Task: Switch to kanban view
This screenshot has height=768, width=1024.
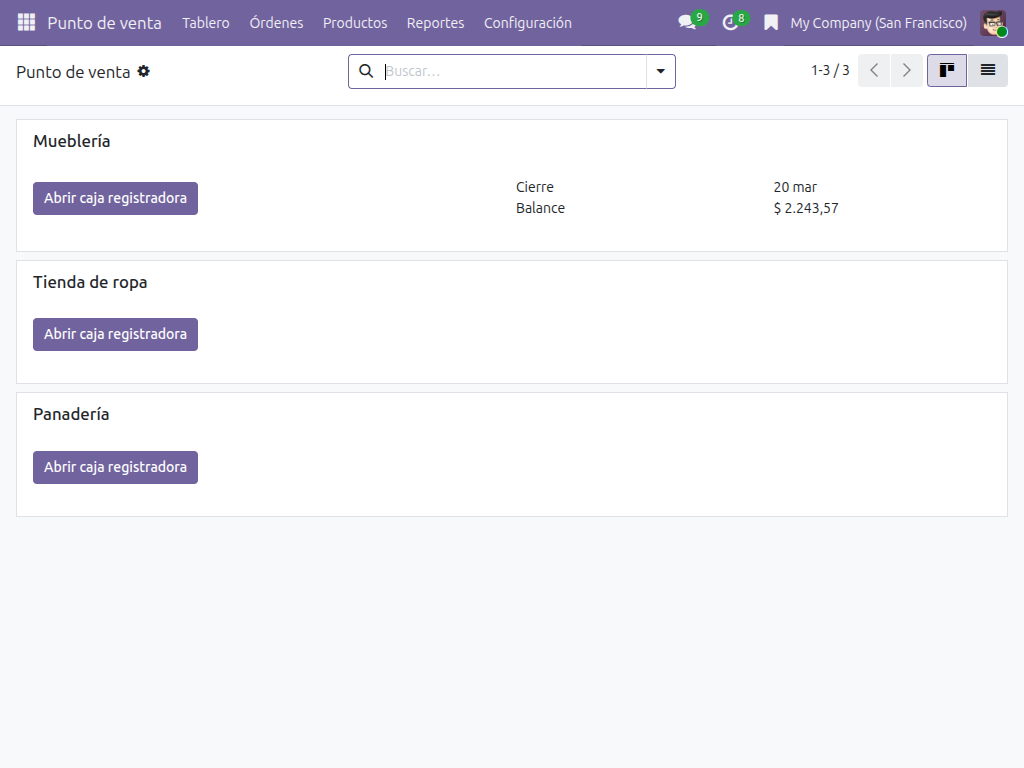Action: [946, 71]
